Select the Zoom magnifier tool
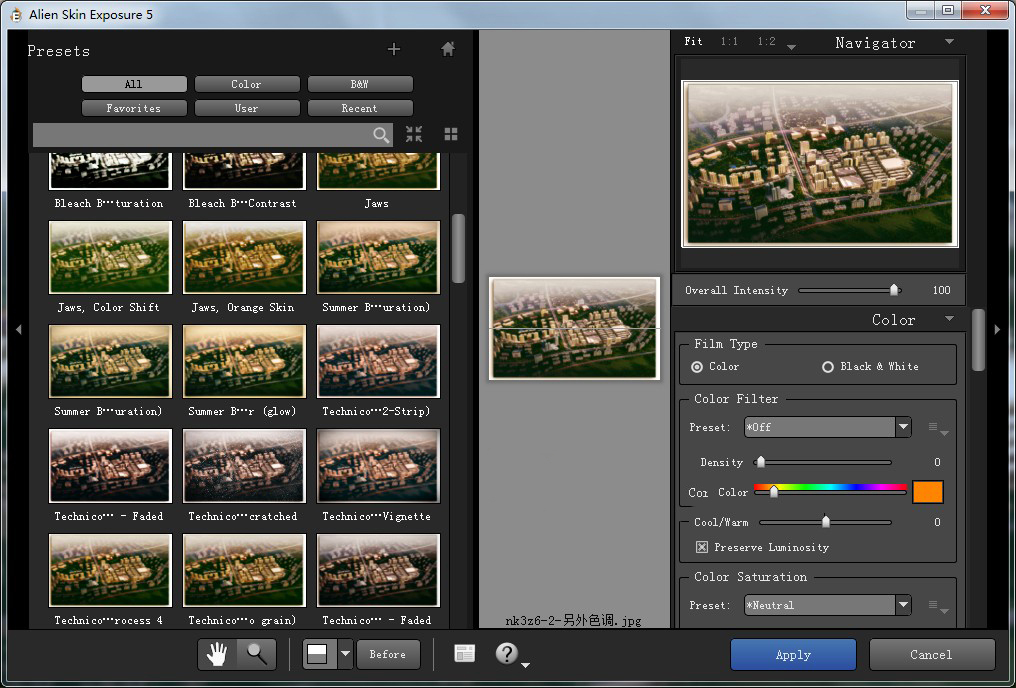Screen dimensions: 1016x688 pos(257,654)
